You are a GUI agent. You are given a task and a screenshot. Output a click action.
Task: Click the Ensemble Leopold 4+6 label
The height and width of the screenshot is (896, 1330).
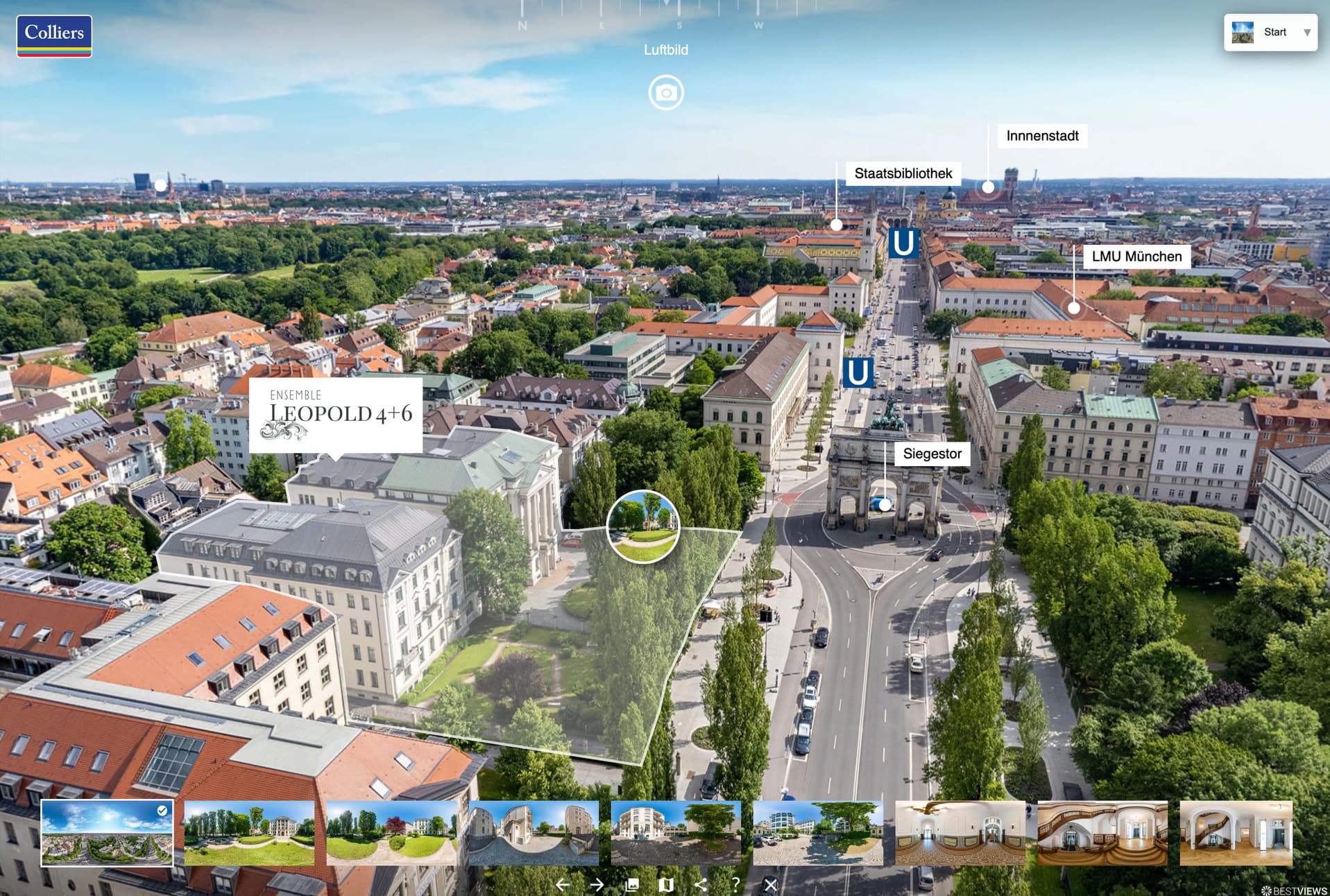[x=336, y=415]
